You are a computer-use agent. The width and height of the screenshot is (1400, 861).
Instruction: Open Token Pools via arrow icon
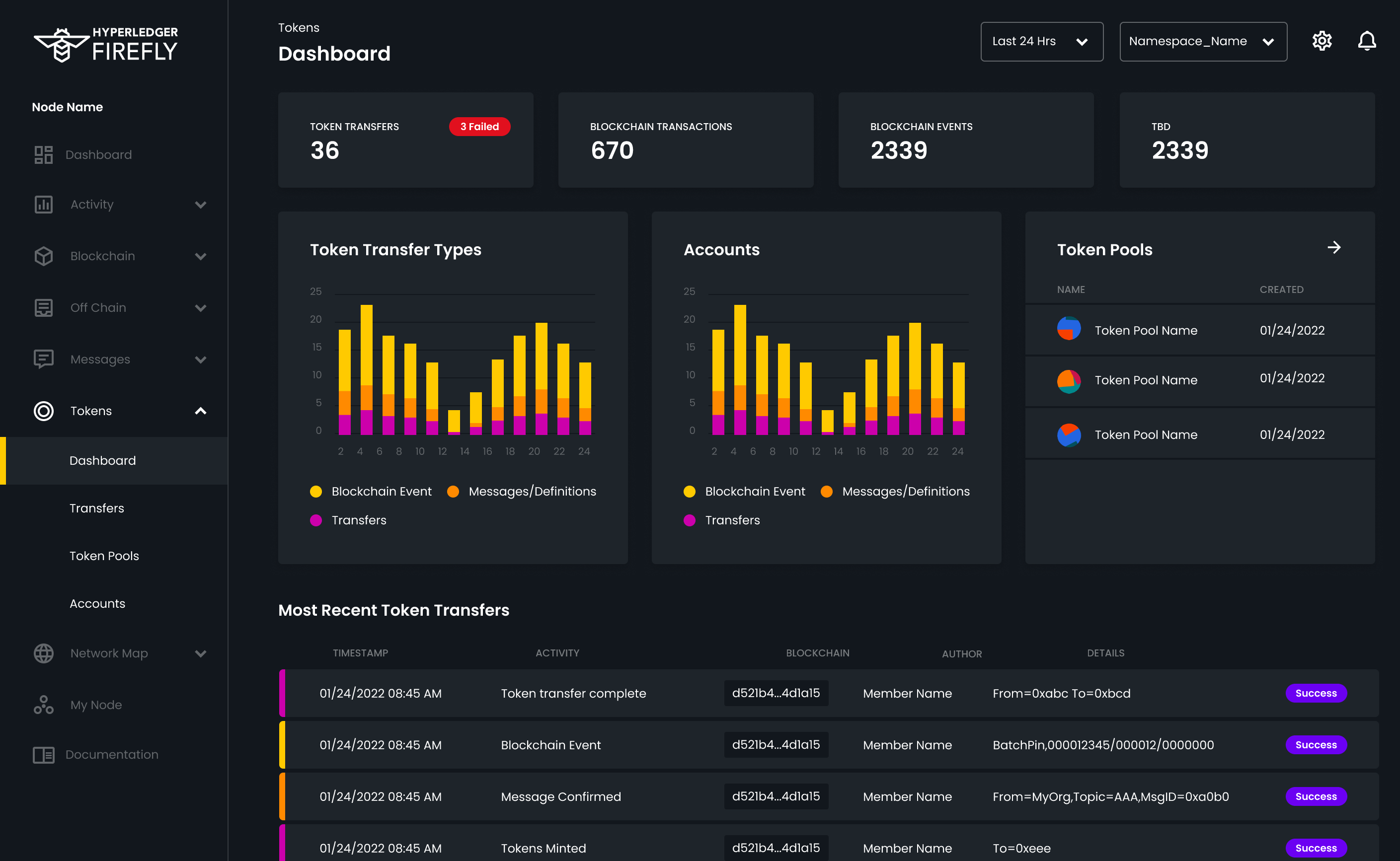pos(1334,248)
